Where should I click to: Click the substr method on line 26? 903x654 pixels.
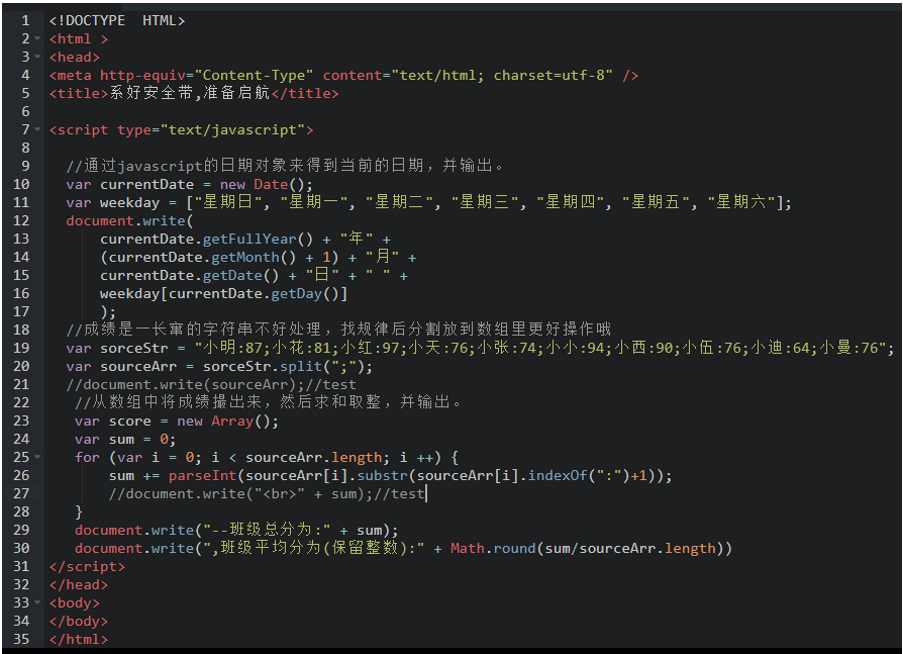382,476
